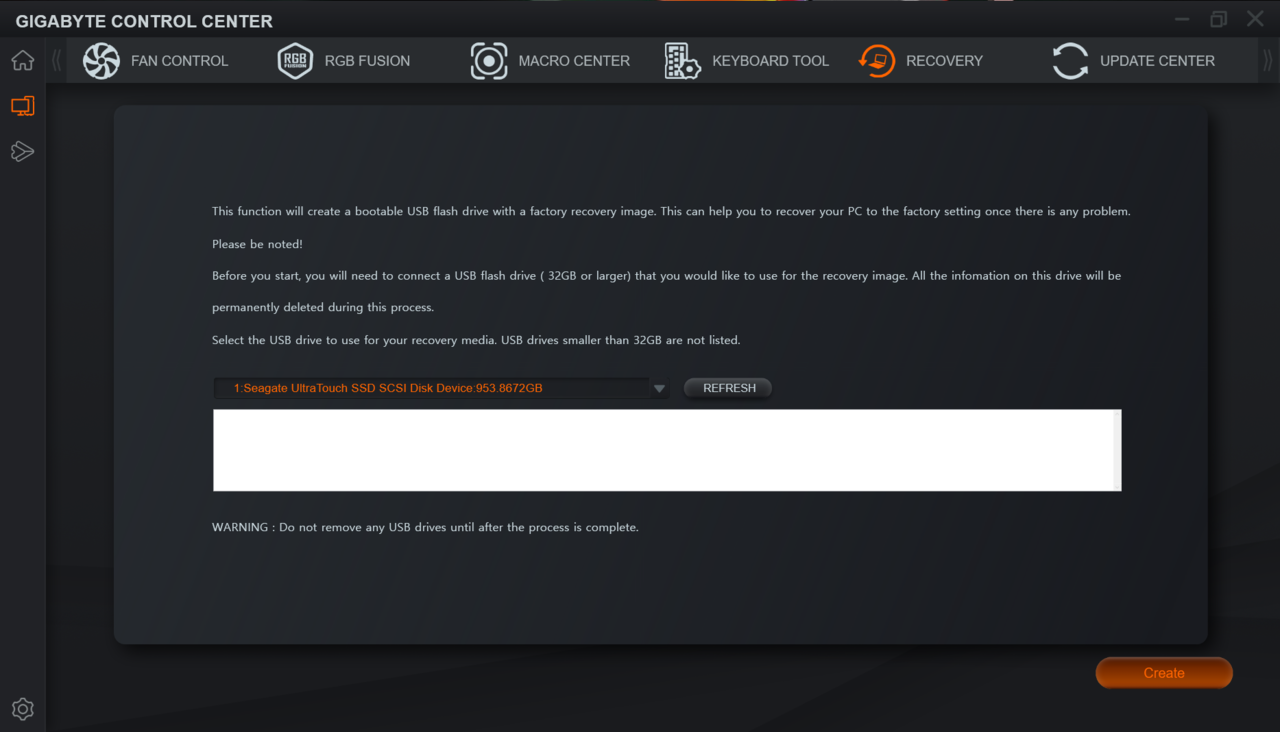Image resolution: width=1280 pixels, height=732 pixels.
Task: Click the Update Center arrows icon
Action: point(1070,61)
